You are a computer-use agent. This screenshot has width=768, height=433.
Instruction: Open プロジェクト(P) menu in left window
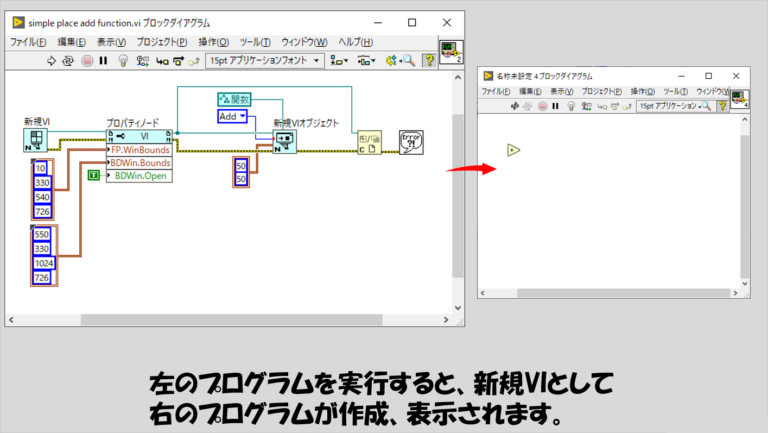point(162,42)
